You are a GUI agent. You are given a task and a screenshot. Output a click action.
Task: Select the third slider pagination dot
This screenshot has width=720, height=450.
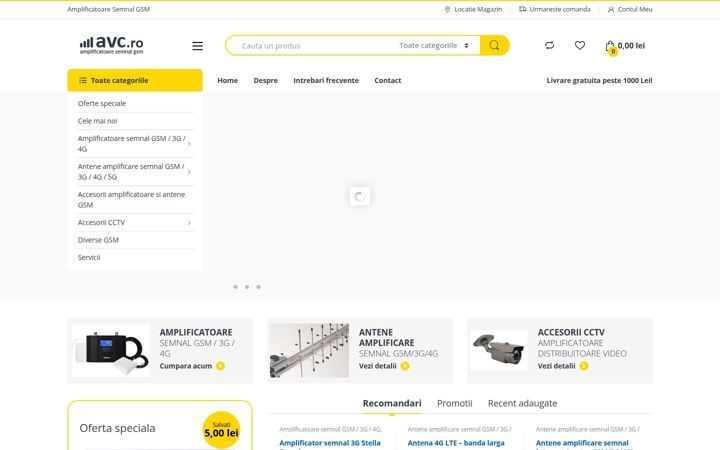[259, 287]
